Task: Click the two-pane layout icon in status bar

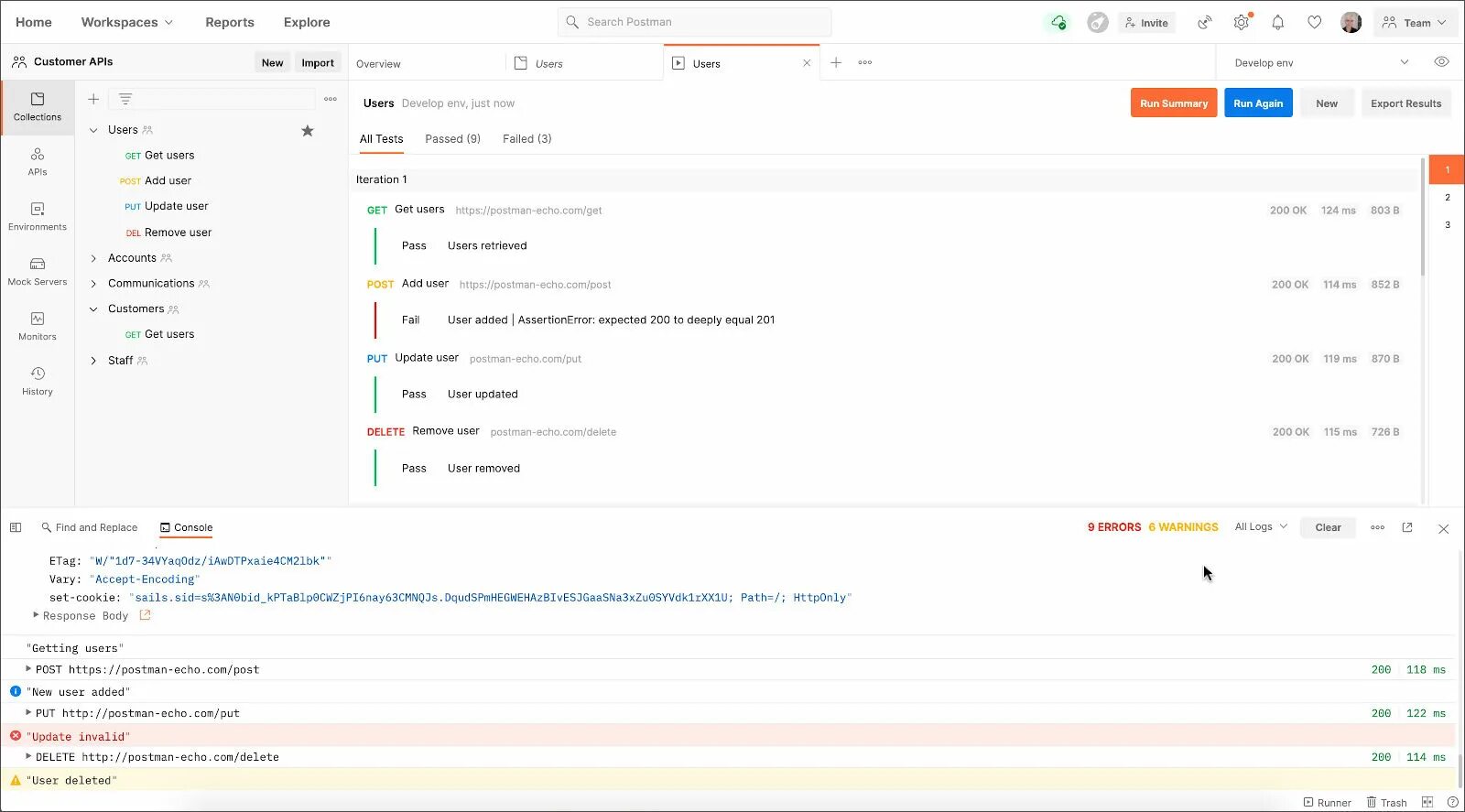Action: [x=1427, y=802]
